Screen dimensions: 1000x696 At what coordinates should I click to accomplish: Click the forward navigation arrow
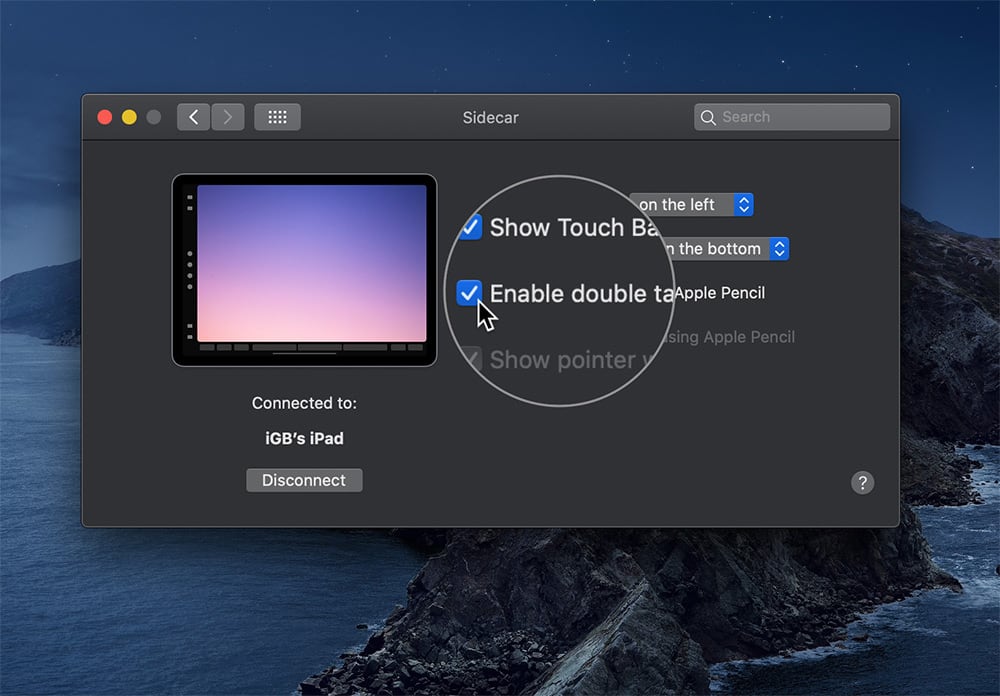228,116
